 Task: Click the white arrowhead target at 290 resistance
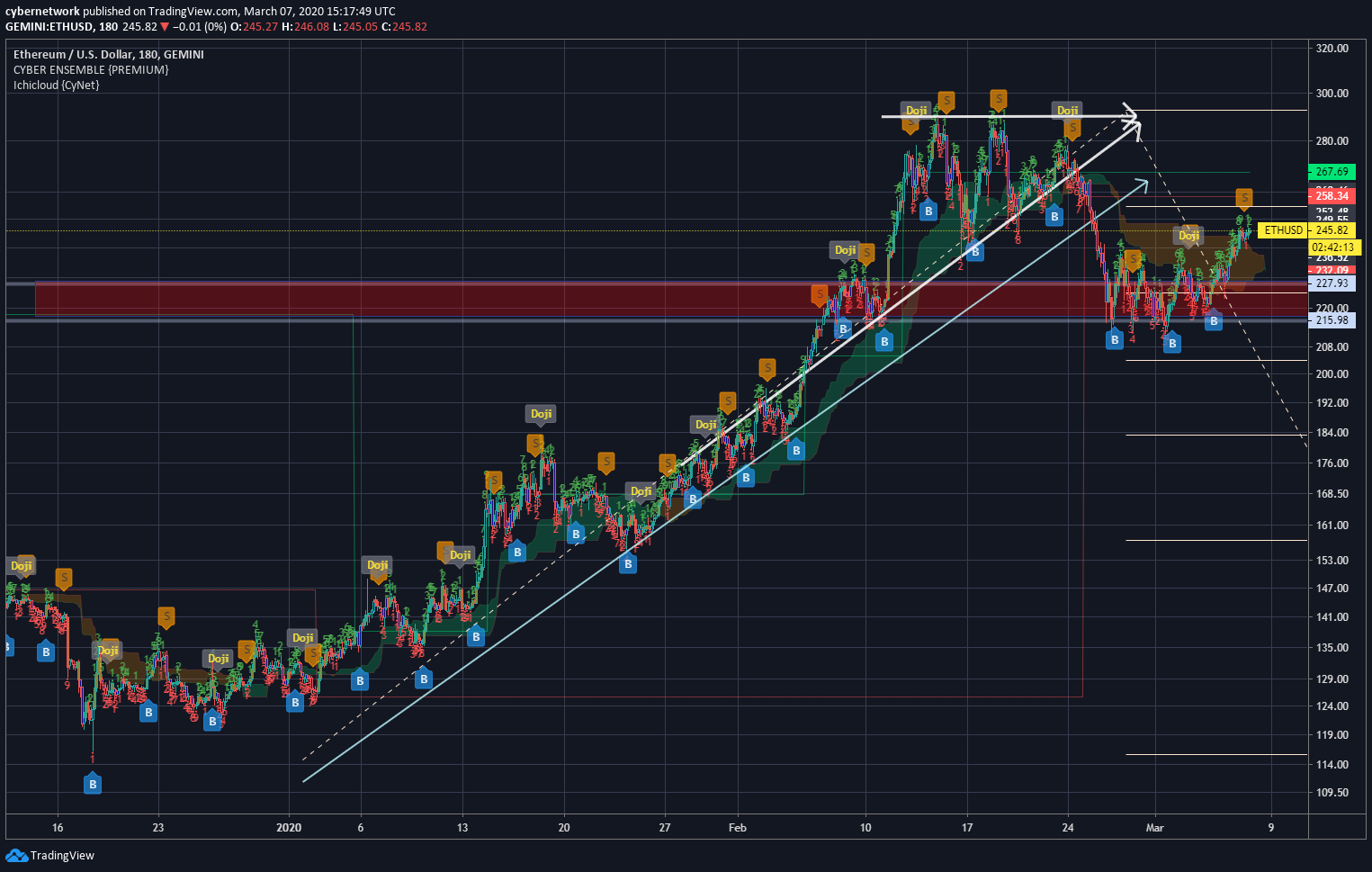(x=1130, y=116)
